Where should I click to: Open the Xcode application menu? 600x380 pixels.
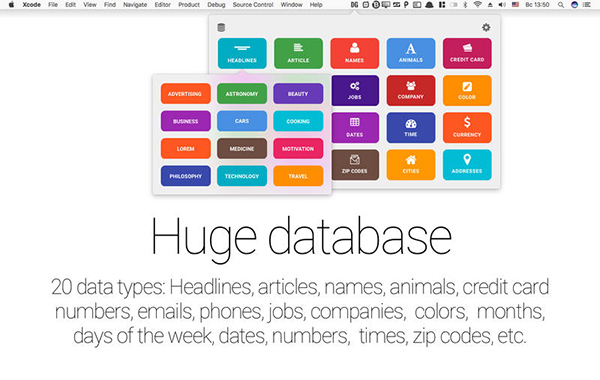pyautogui.click(x=31, y=5)
